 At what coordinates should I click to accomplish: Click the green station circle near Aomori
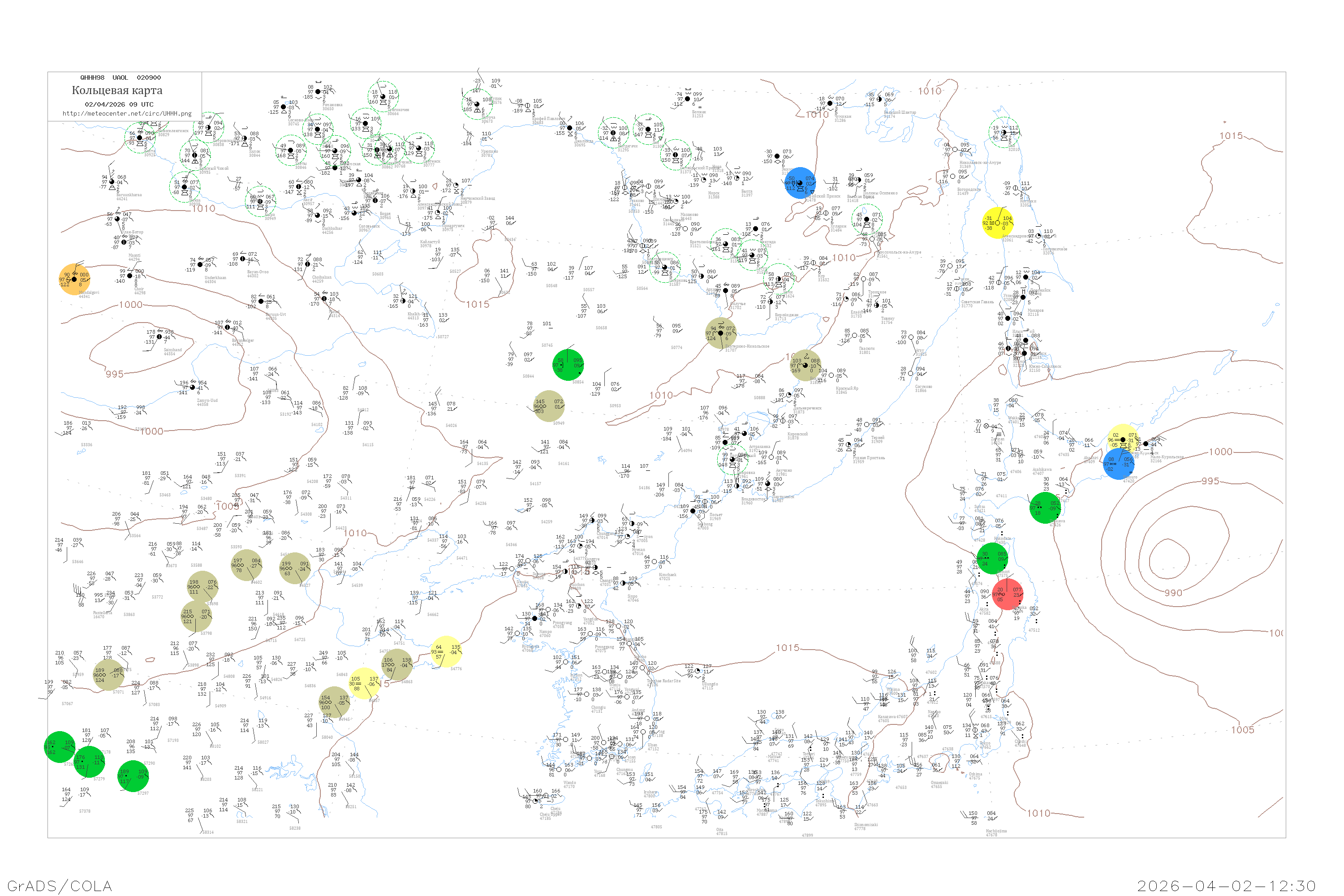click(x=992, y=558)
